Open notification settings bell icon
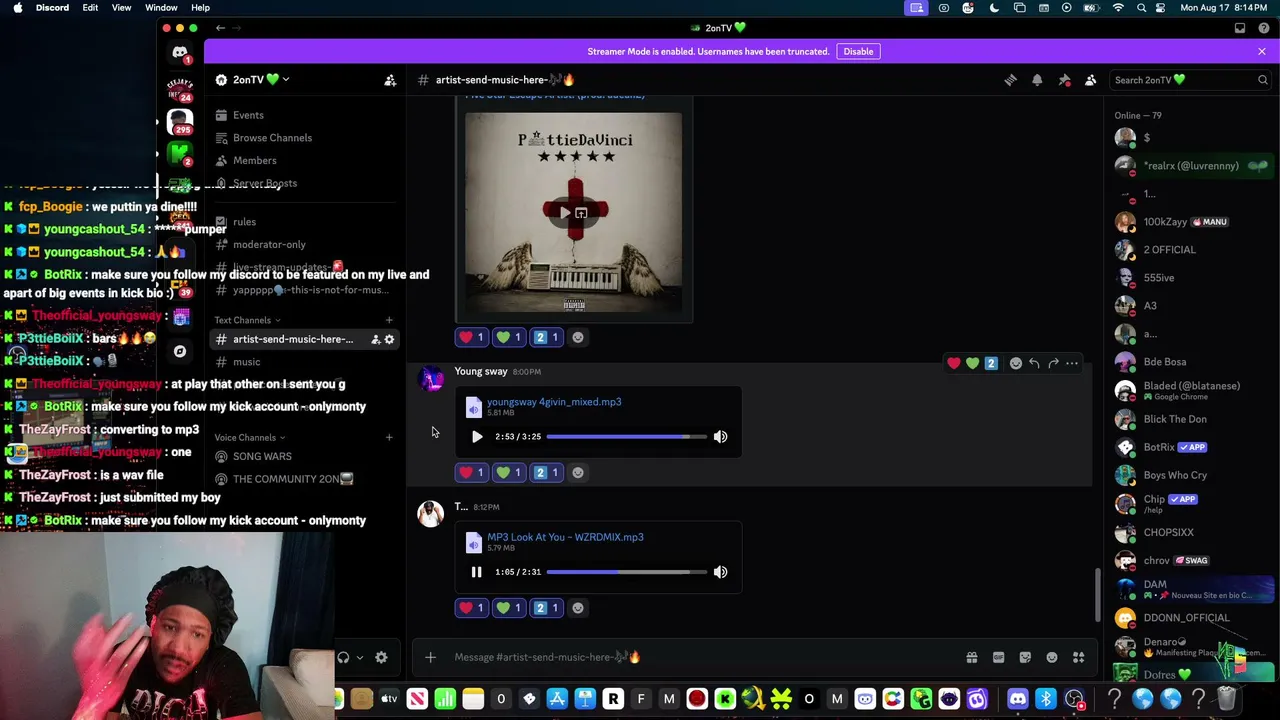 [x=1037, y=80]
